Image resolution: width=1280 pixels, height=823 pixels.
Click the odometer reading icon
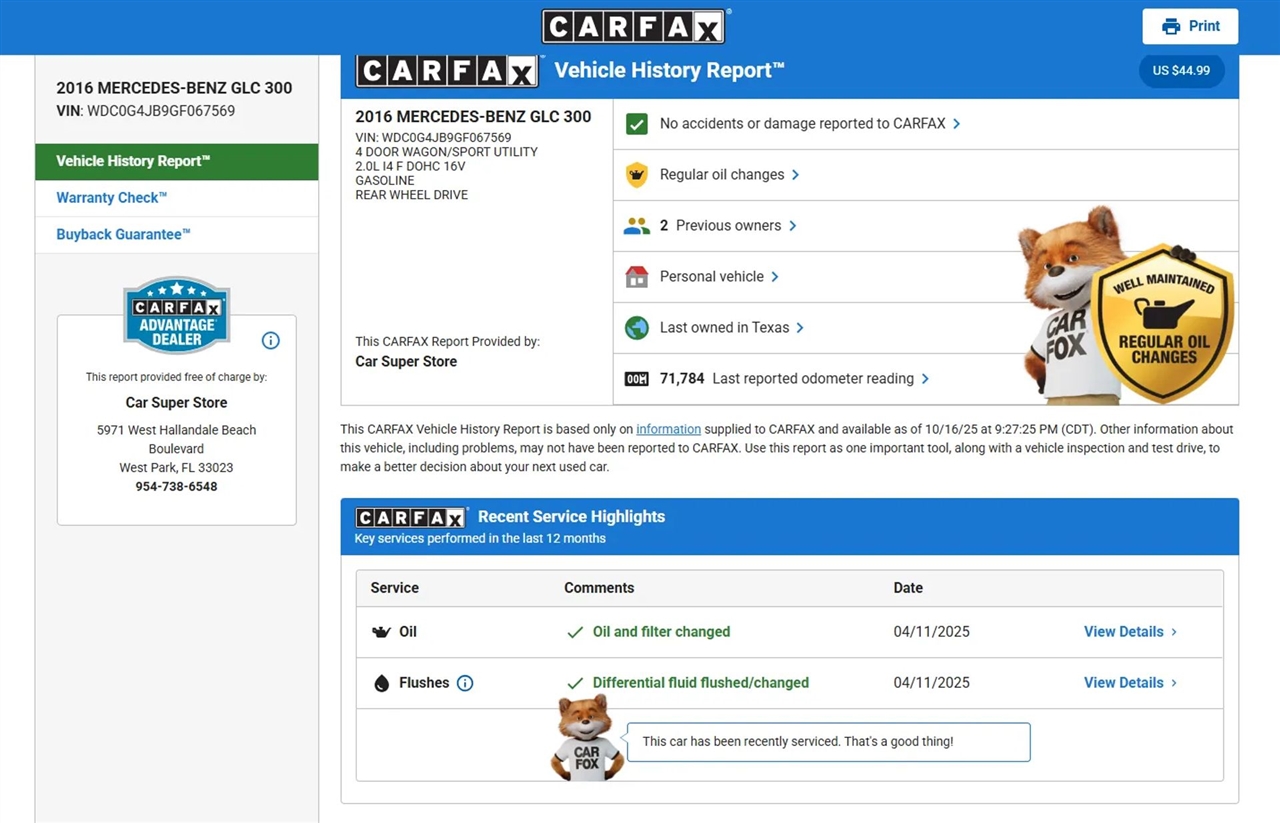pos(636,379)
